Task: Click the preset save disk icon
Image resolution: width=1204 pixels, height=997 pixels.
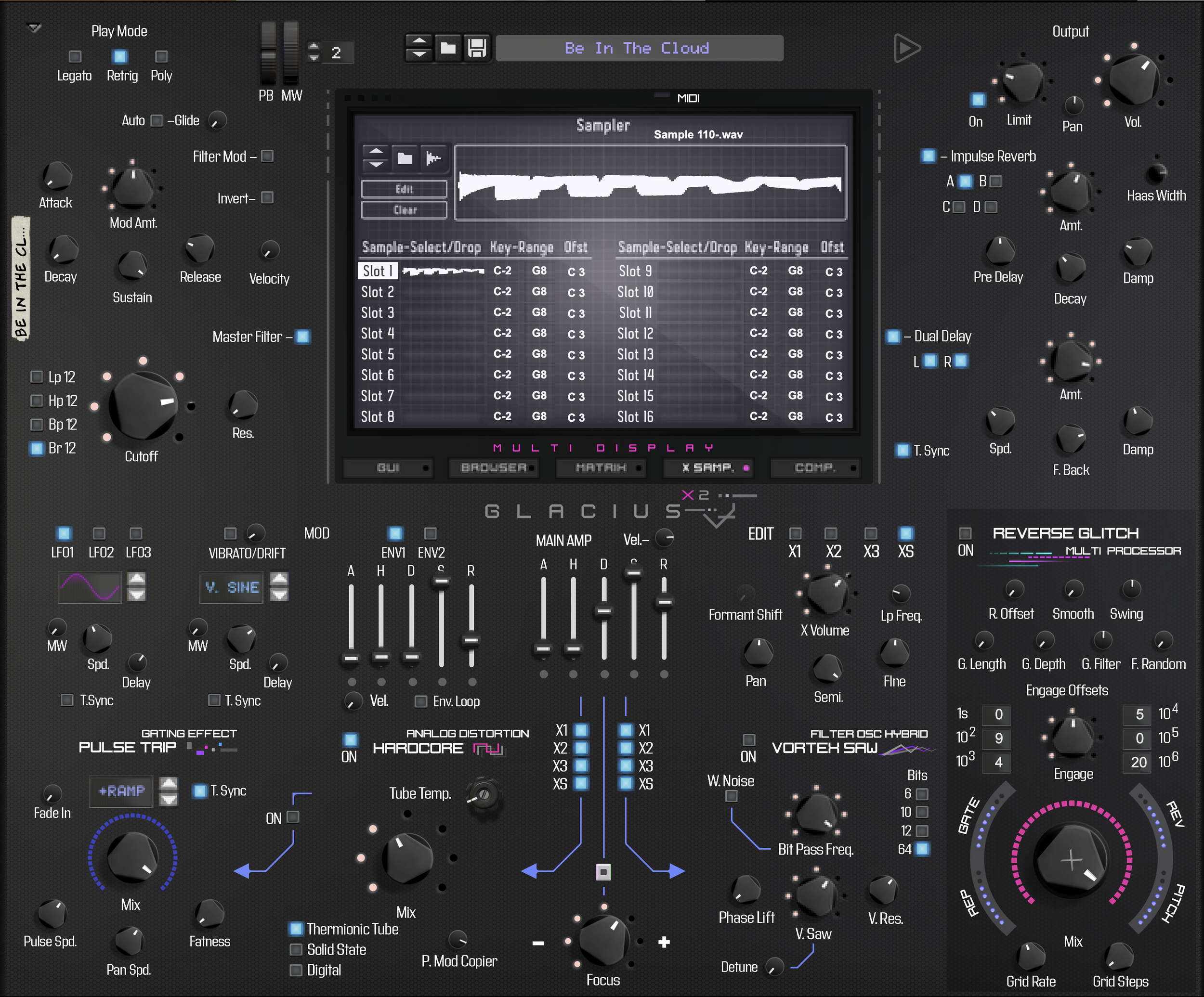Action: [476, 48]
